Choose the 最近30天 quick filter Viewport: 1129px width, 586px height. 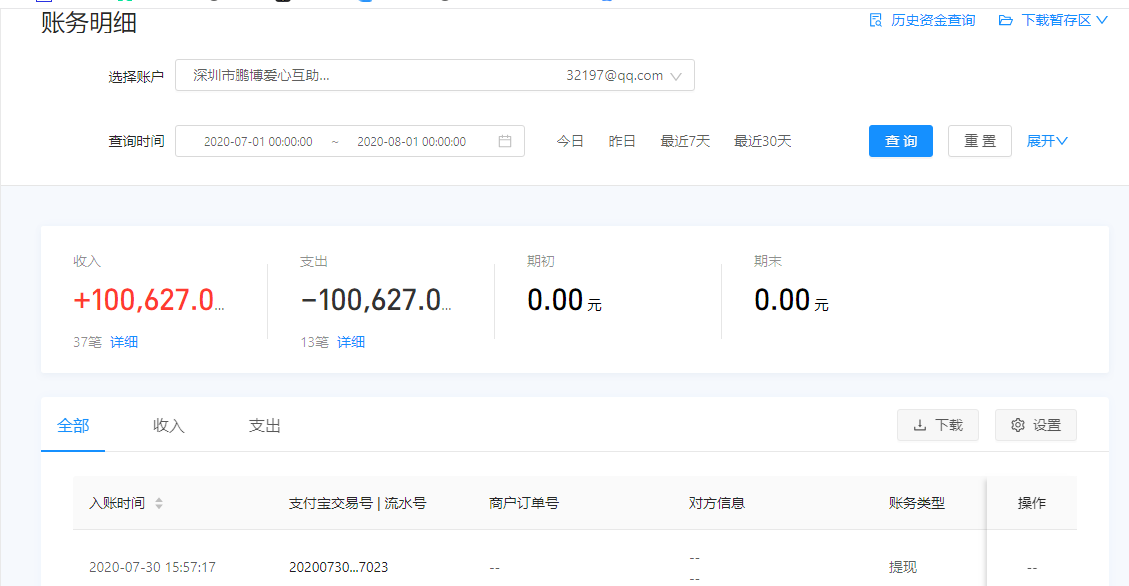pyautogui.click(x=762, y=141)
